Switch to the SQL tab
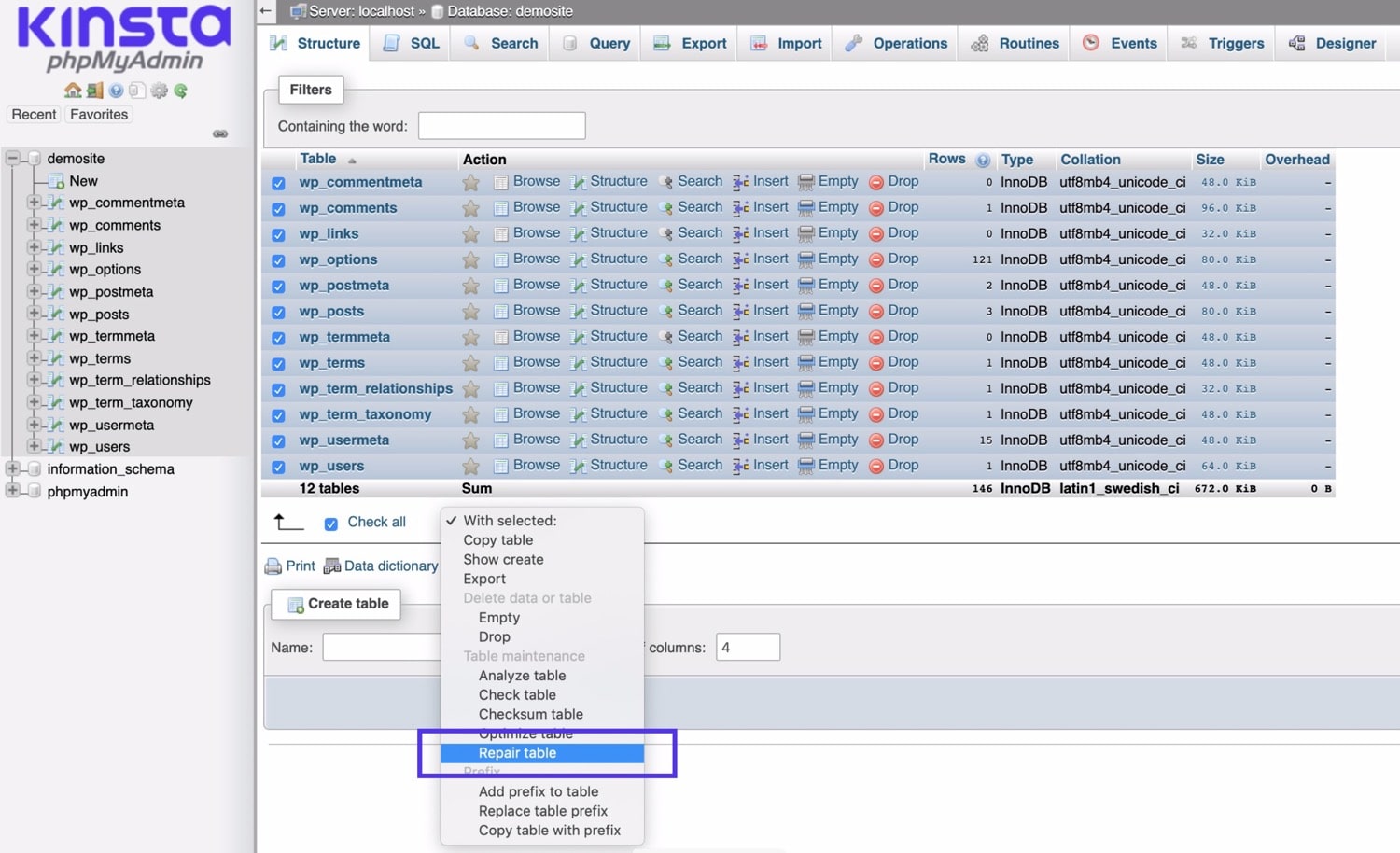Viewport: 1400px width, 853px height. coord(410,43)
